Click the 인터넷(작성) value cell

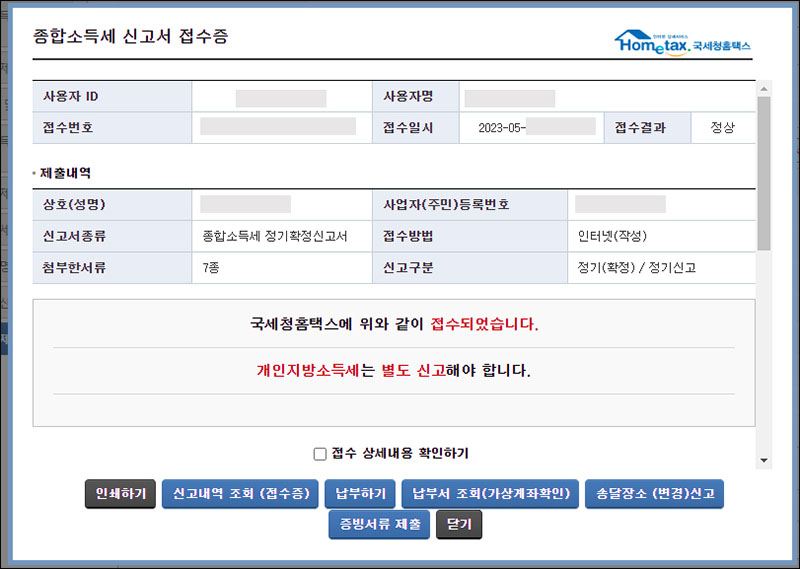click(662, 236)
